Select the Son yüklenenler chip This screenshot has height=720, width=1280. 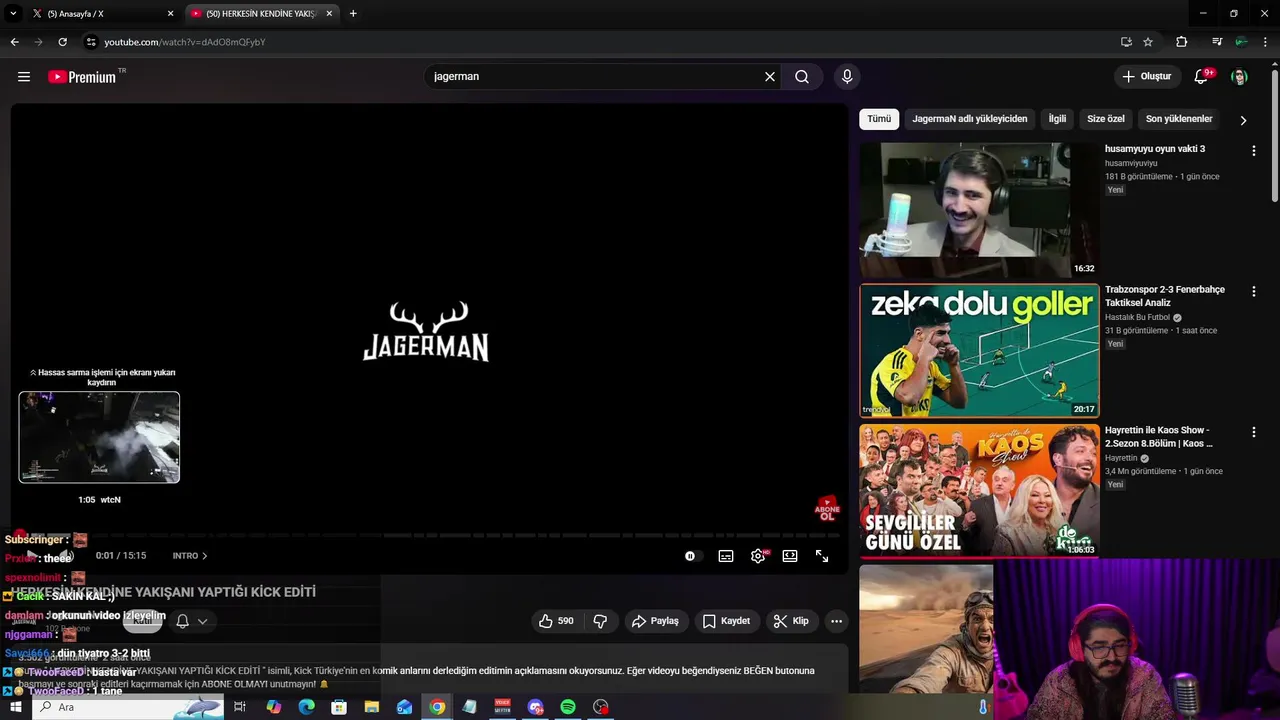click(1179, 119)
